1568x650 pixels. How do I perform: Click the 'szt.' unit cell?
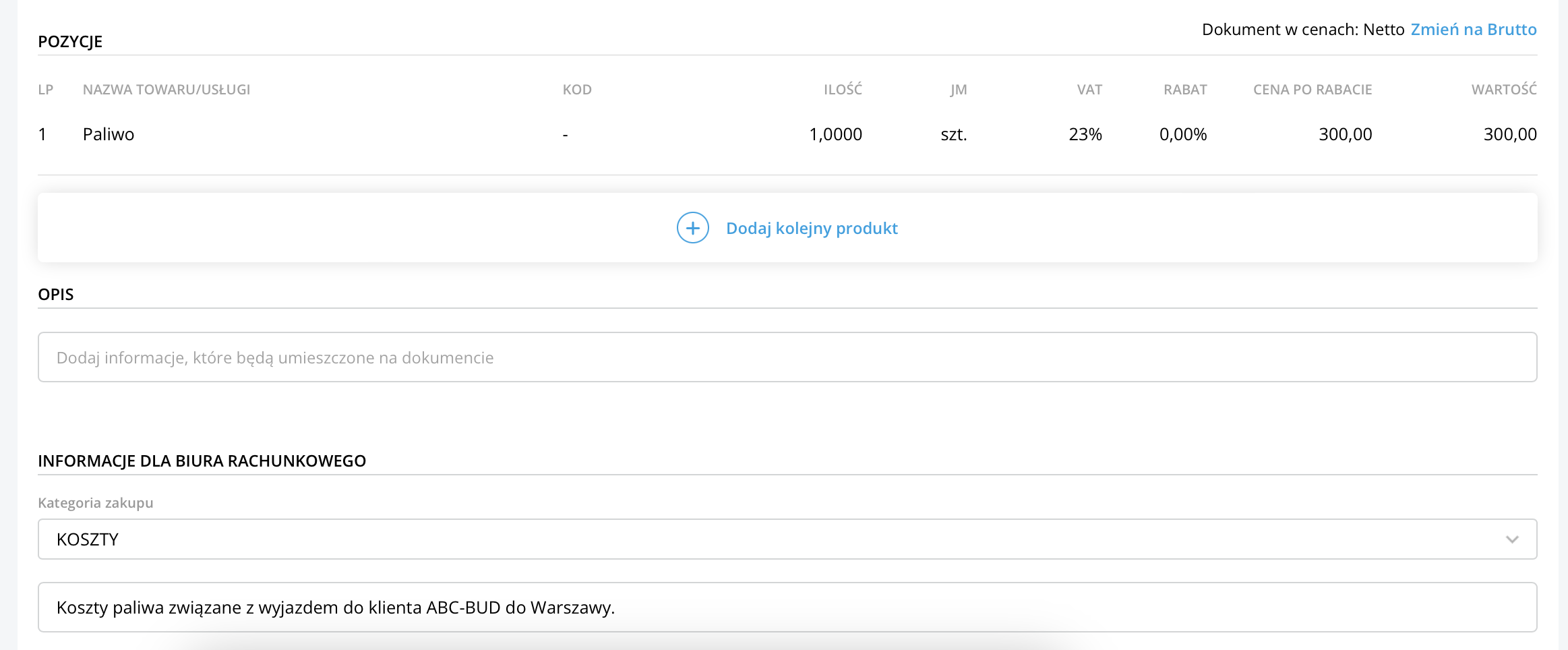pyautogui.click(x=953, y=134)
